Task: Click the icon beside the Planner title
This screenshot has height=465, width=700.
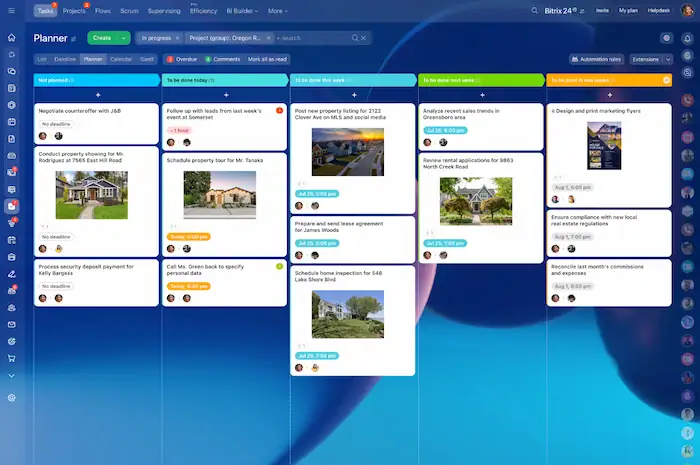Action: click(x=74, y=39)
